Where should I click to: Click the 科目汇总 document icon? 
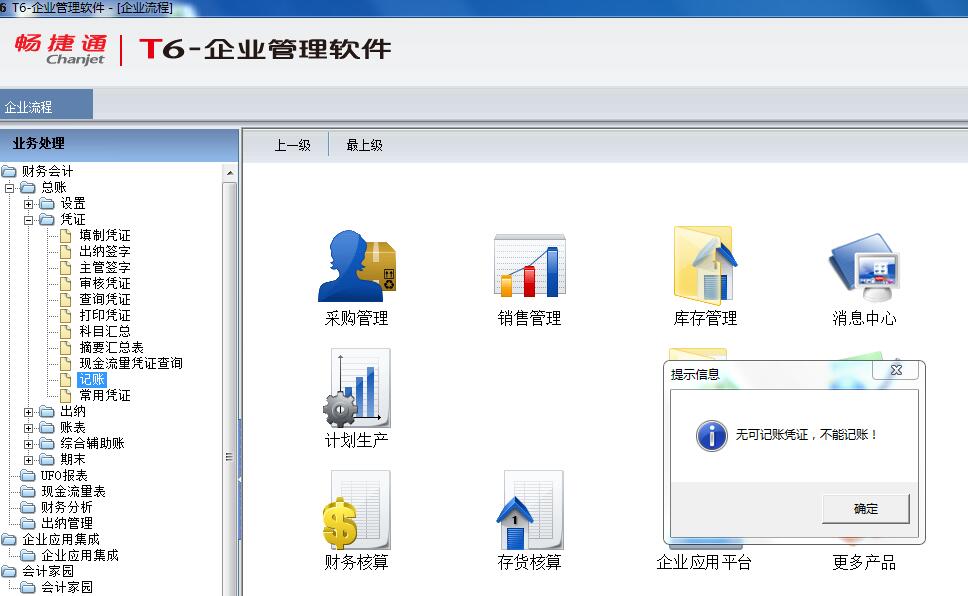click(65, 332)
